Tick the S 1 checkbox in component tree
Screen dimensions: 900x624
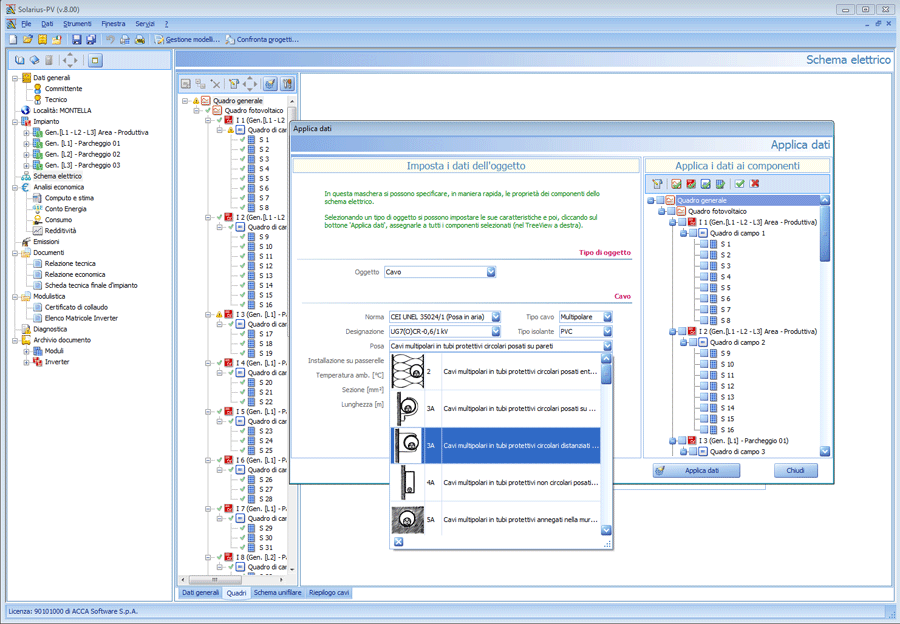pos(704,244)
